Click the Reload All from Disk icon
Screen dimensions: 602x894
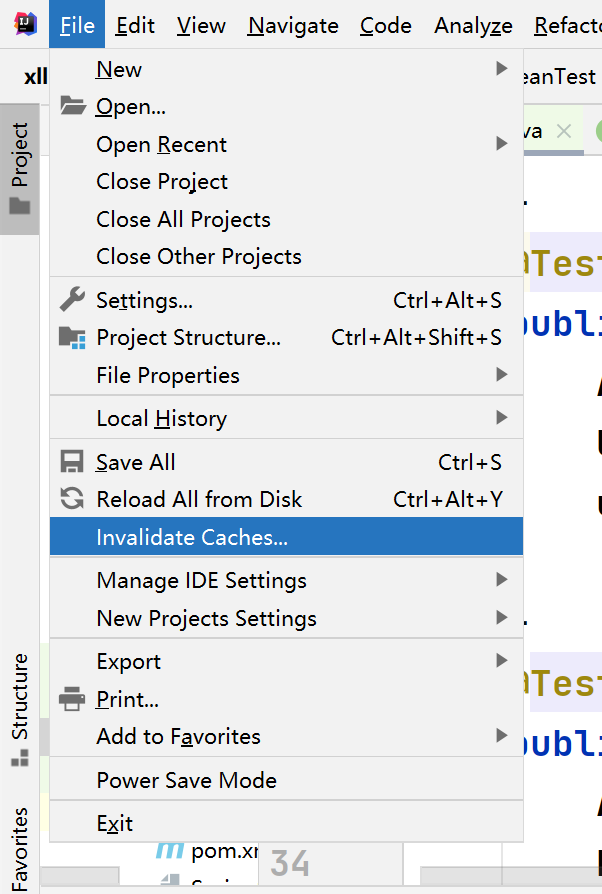(x=72, y=499)
